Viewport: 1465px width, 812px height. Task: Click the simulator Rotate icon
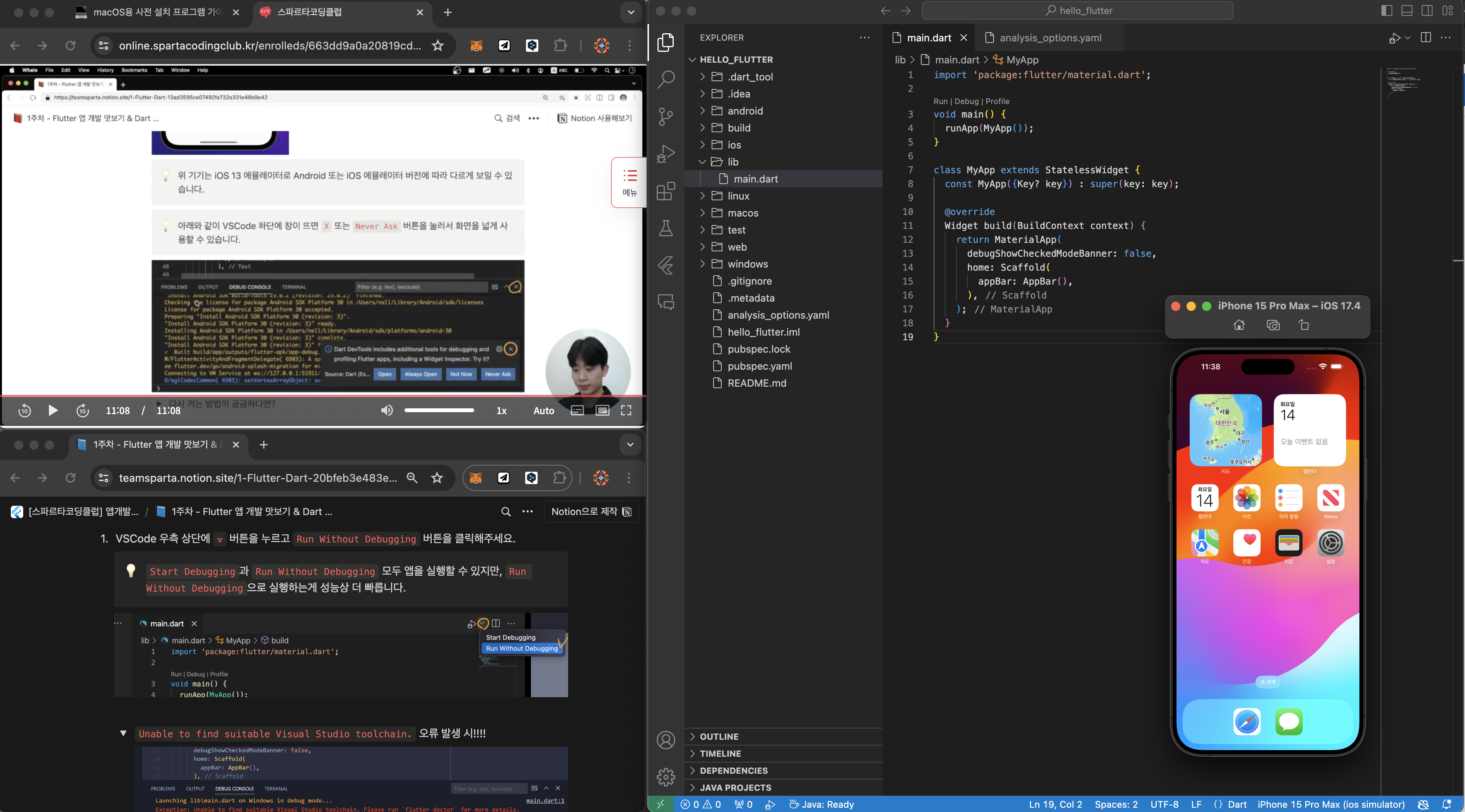pos(1304,325)
